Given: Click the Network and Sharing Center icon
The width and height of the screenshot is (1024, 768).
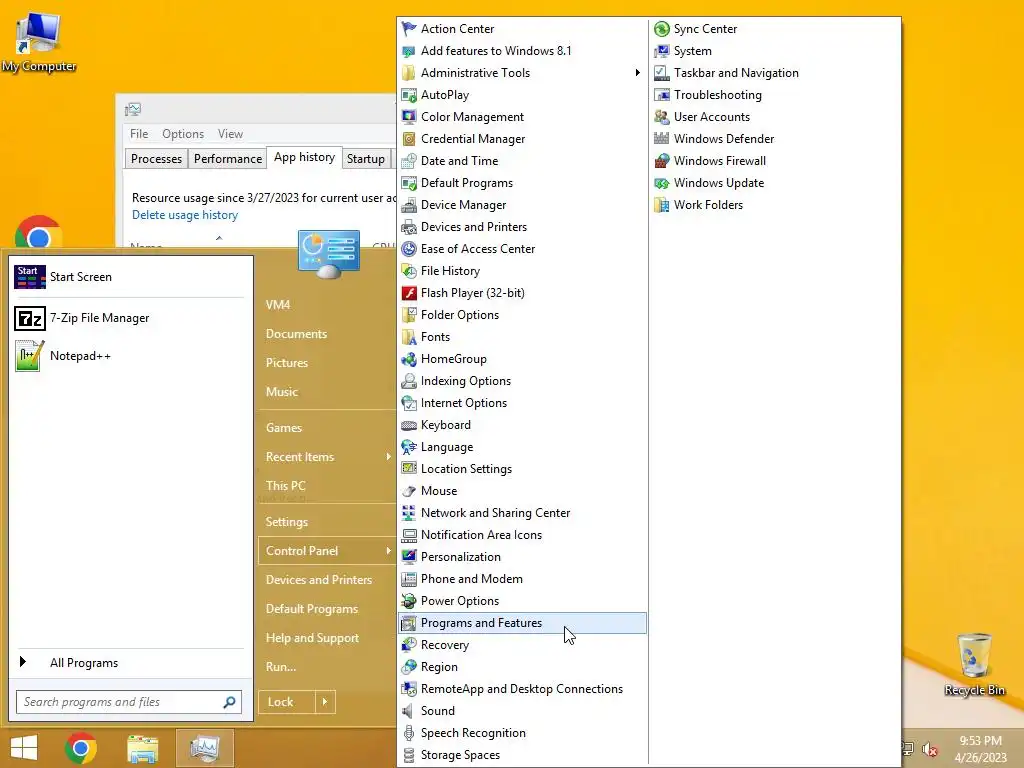Looking at the screenshot, I should pos(409,513).
